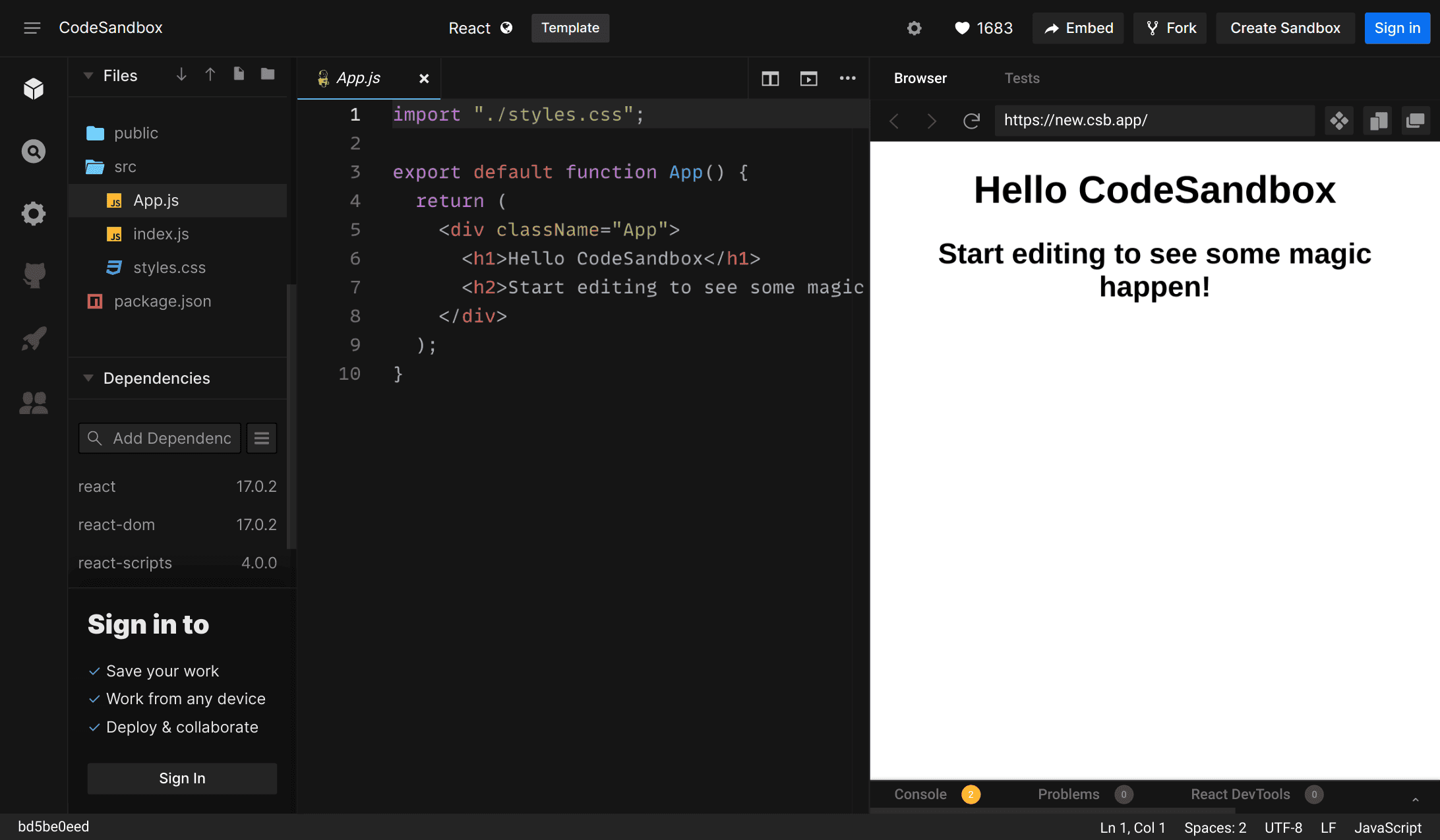Click the more options ellipsis menu
The image size is (1440, 840).
847,78
